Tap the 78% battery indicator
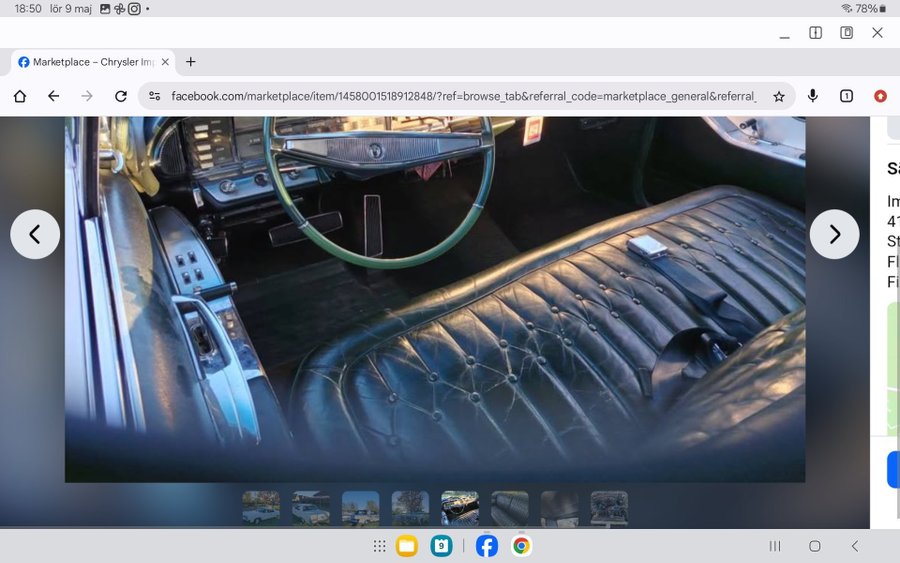 871,9
